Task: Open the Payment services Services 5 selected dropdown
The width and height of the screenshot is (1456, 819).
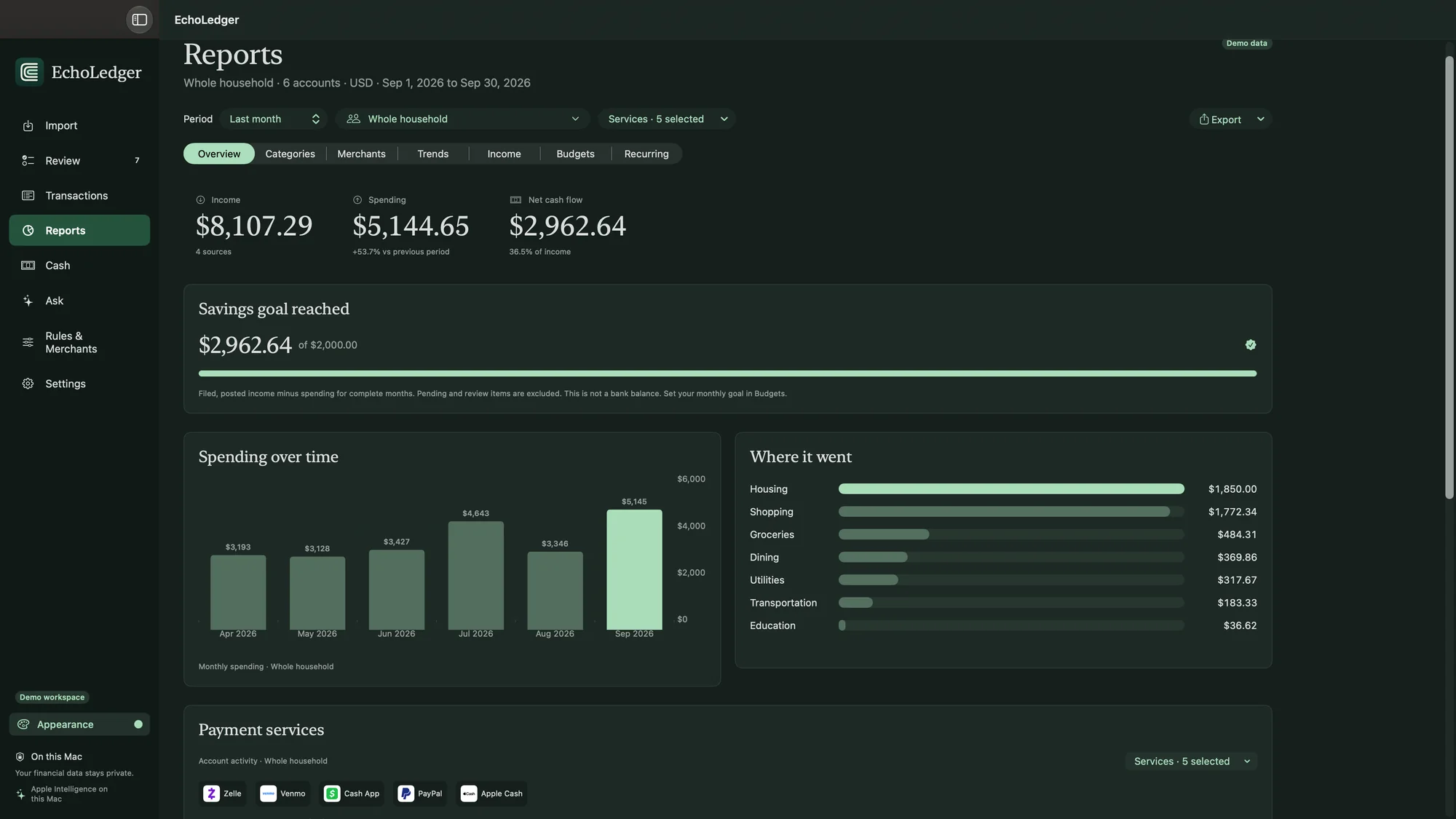Action: [1191, 761]
